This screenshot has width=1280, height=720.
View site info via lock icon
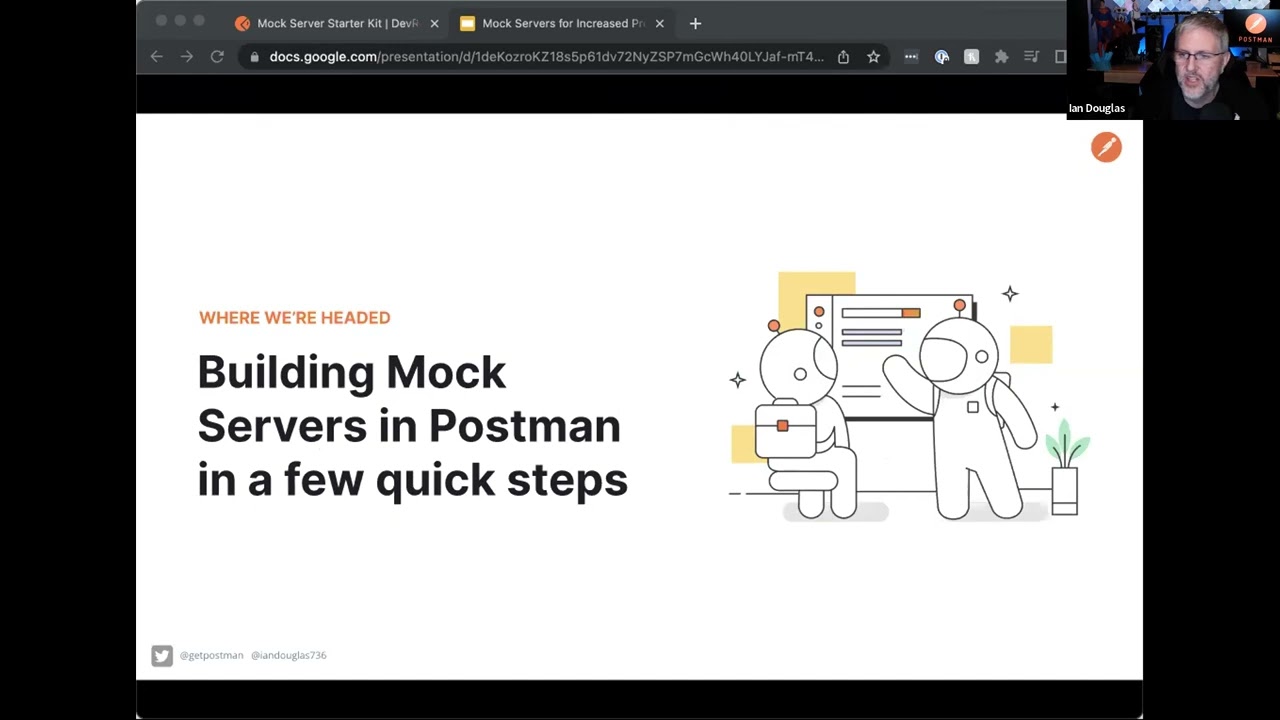254,57
